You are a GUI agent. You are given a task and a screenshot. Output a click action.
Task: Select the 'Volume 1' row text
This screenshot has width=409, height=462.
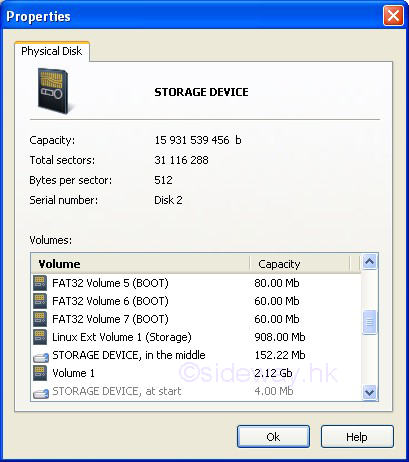click(74, 373)
